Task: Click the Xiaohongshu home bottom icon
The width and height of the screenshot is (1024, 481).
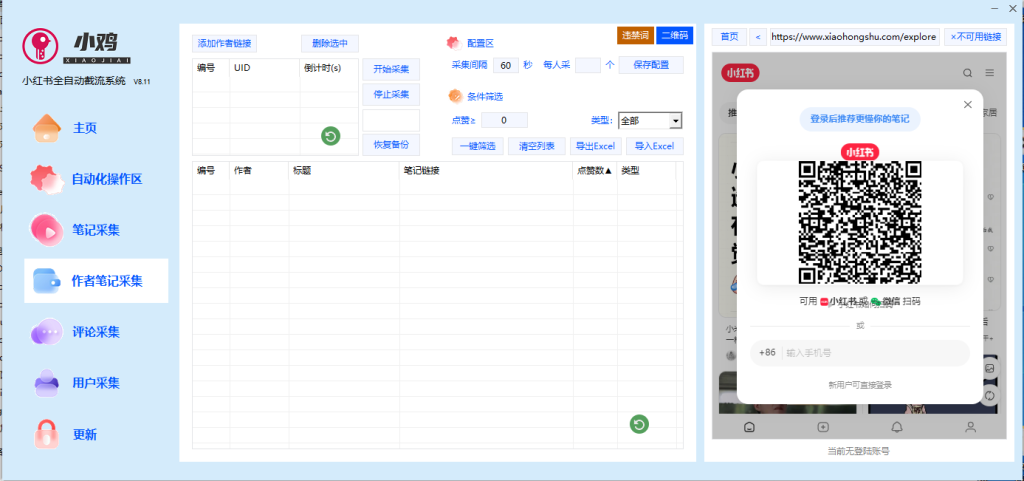Action: click(x=750, y=427)
